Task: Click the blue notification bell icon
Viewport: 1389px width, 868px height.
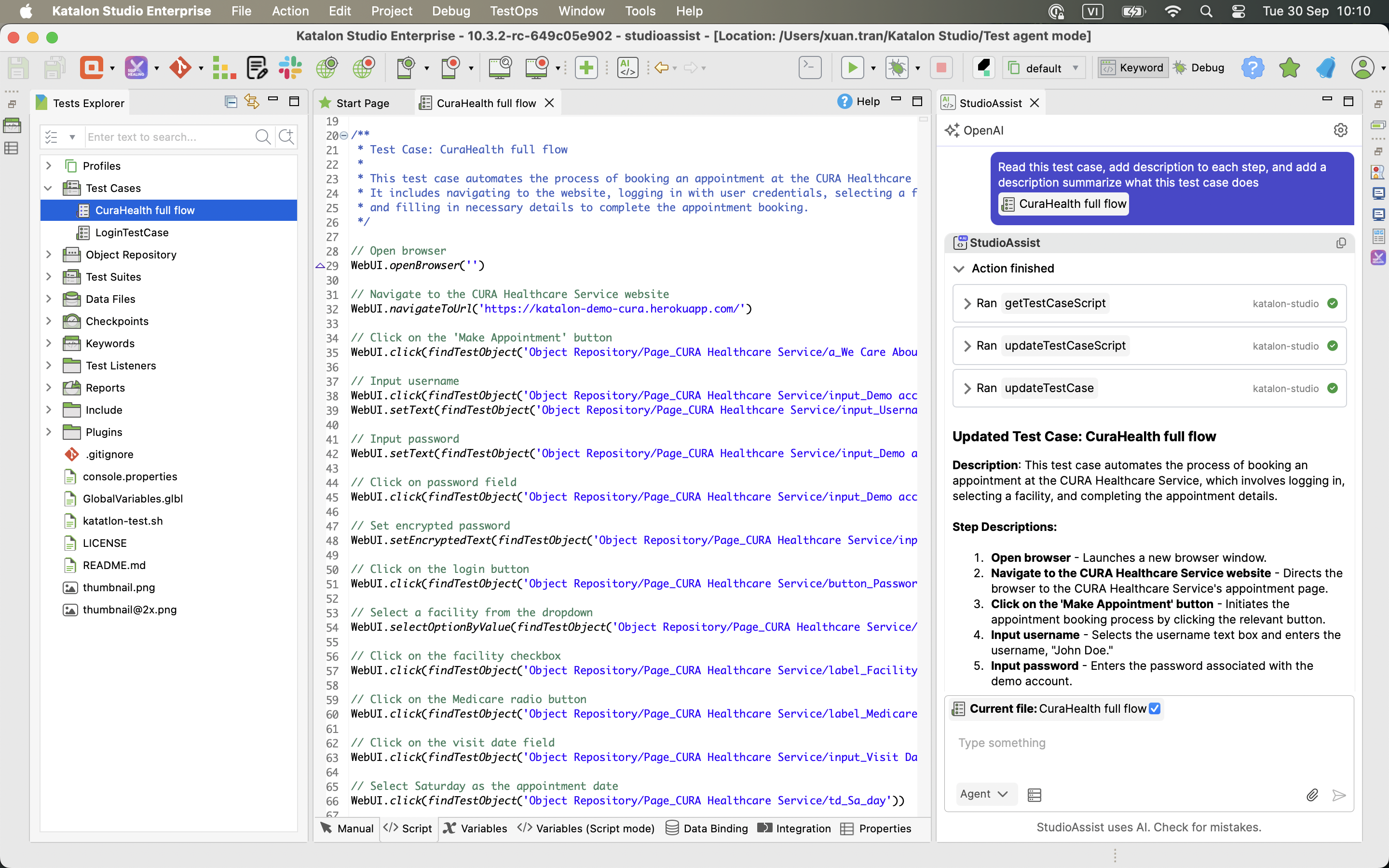Action: (1326, 68)
